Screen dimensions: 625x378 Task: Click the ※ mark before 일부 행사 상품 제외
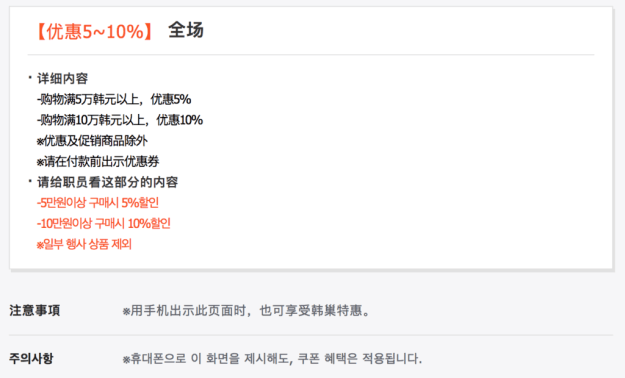(40, 246)
